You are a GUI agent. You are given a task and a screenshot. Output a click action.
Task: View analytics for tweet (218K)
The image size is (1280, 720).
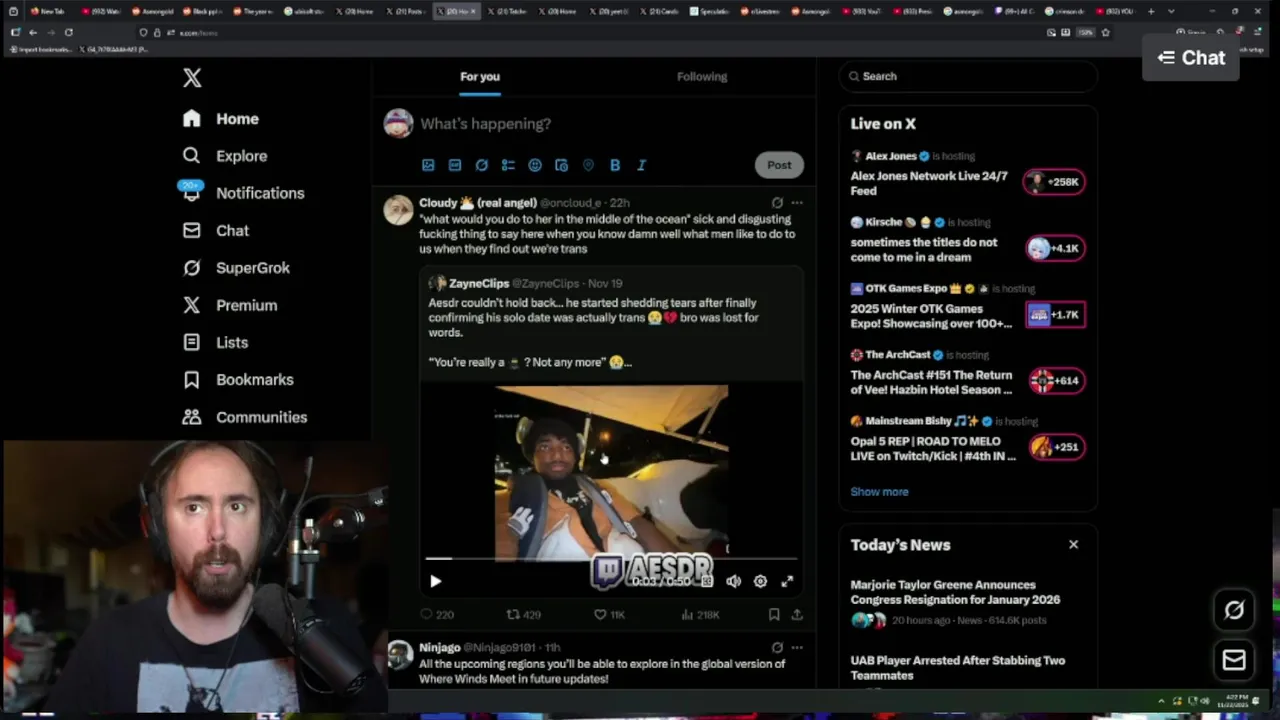point(700,615)
